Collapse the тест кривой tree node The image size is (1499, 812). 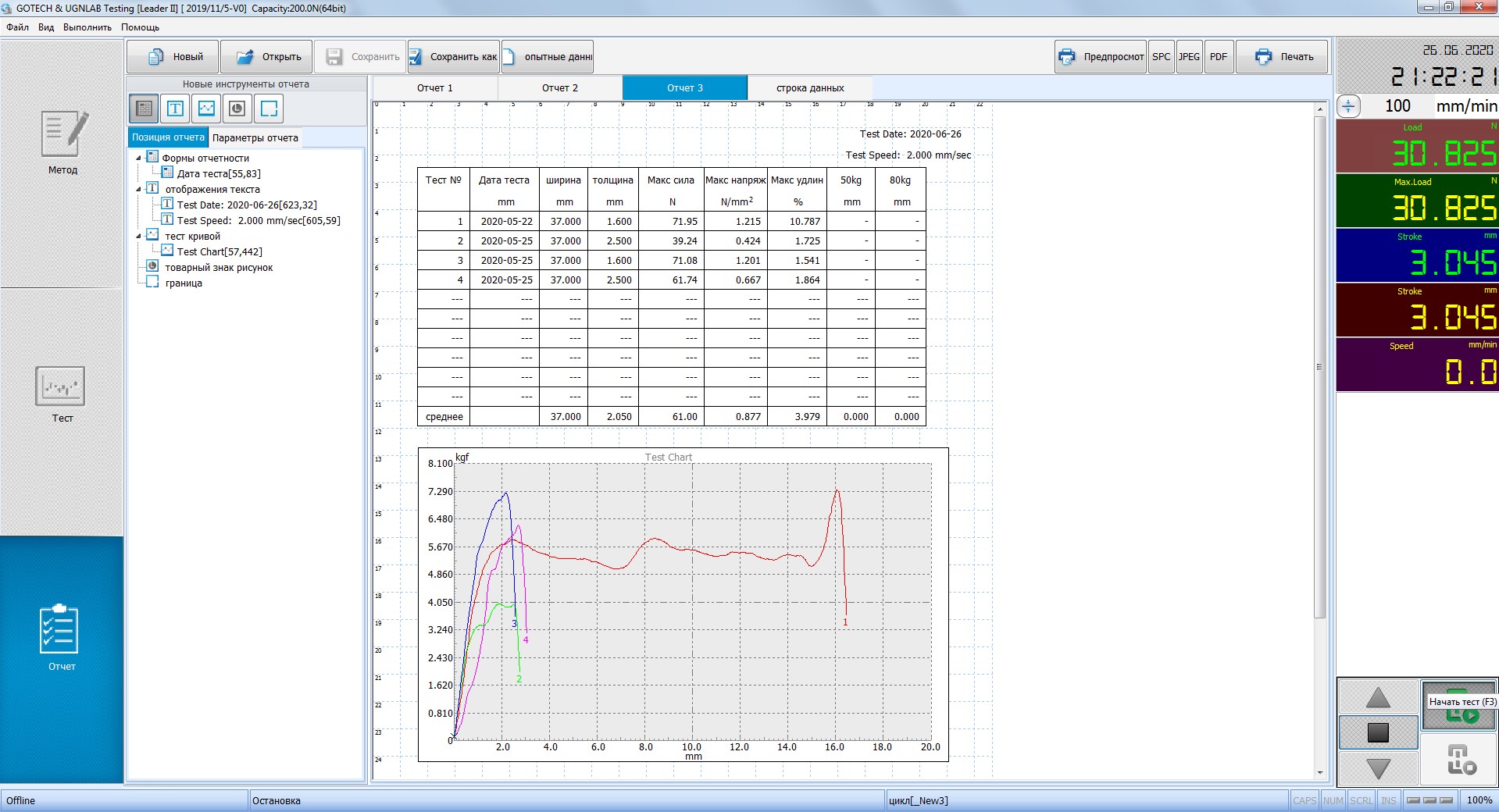tap(139, 236)
